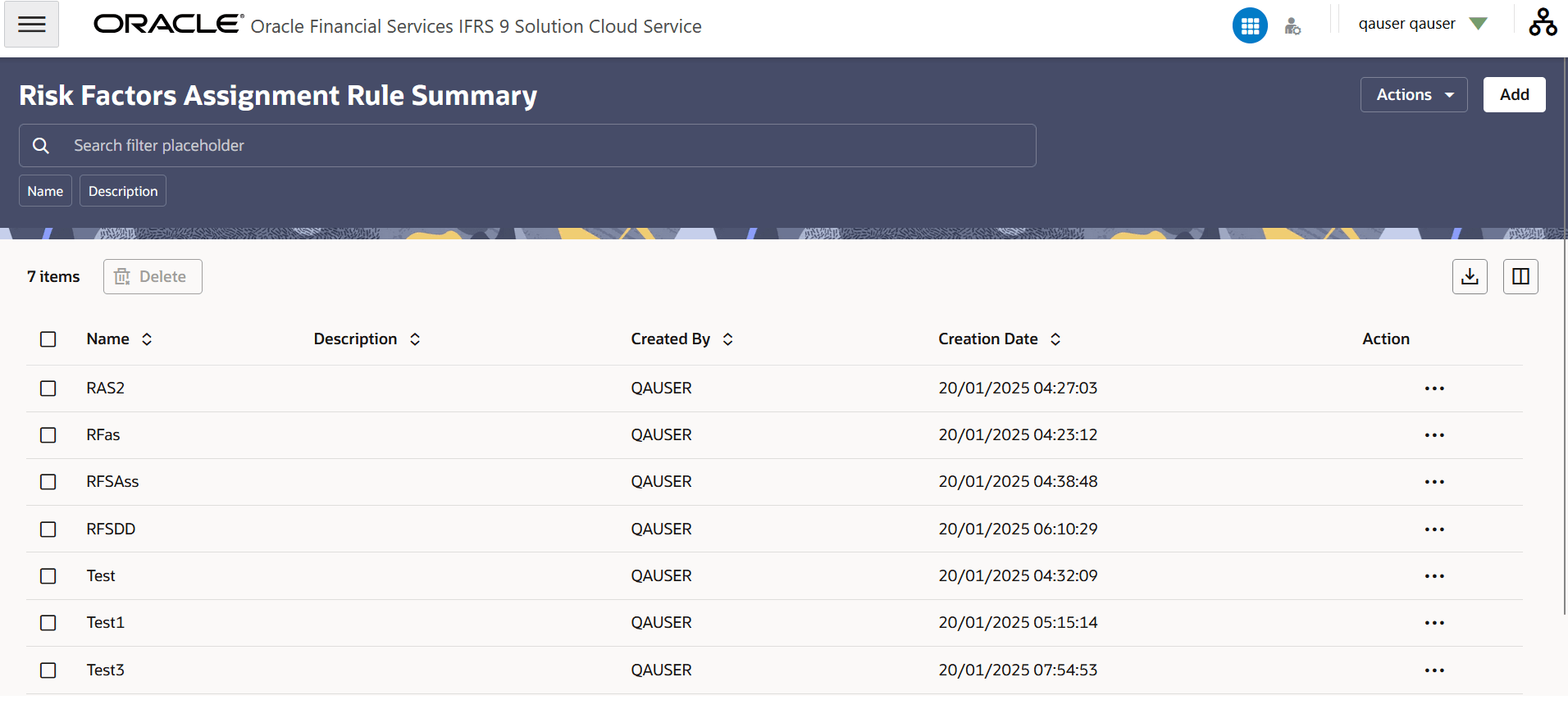Click the search magnifier icon
Viewport: 1568px width, 709px height.
(x=41, y=146)
